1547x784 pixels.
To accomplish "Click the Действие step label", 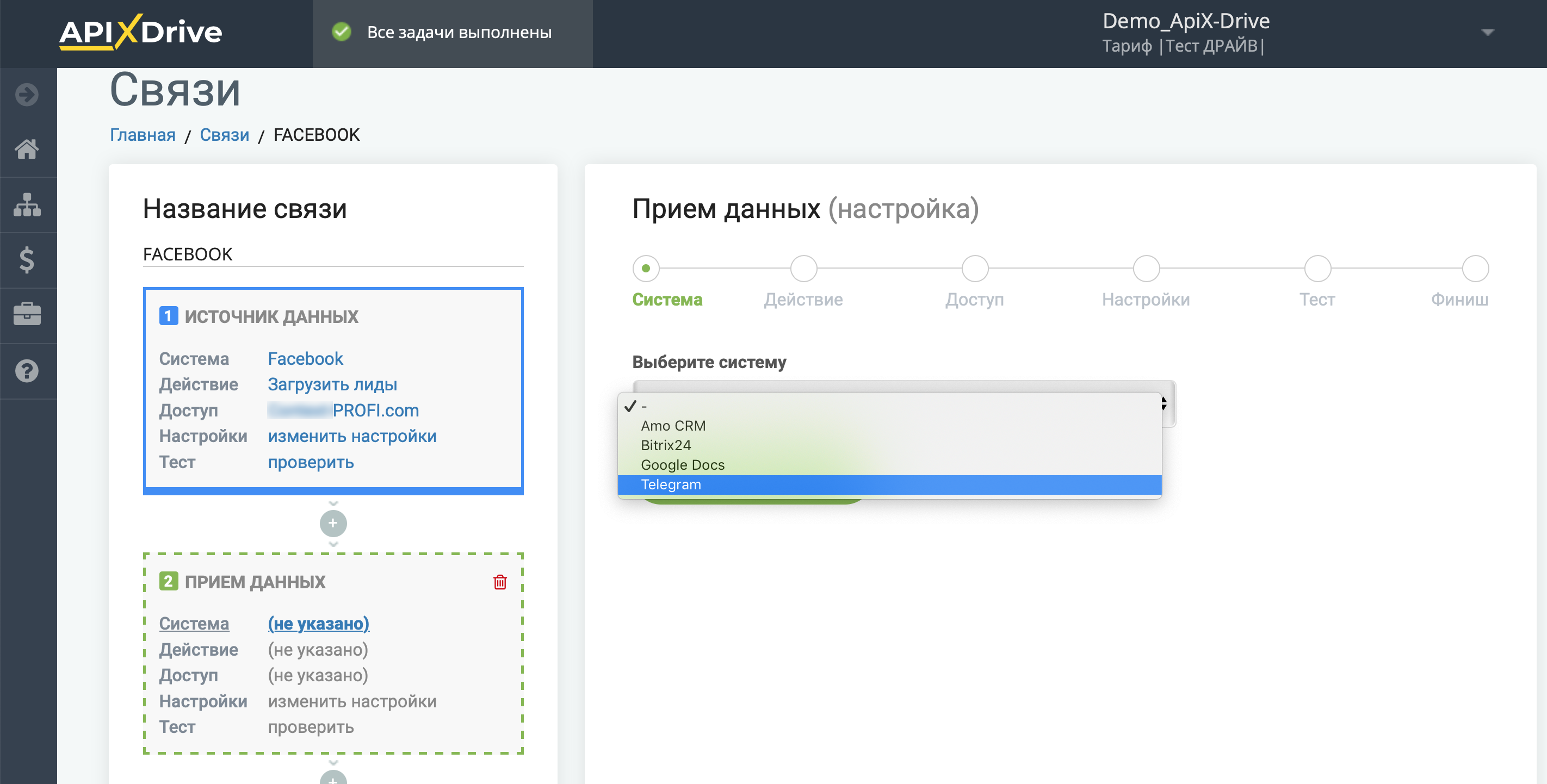I will tap(803, 299).
